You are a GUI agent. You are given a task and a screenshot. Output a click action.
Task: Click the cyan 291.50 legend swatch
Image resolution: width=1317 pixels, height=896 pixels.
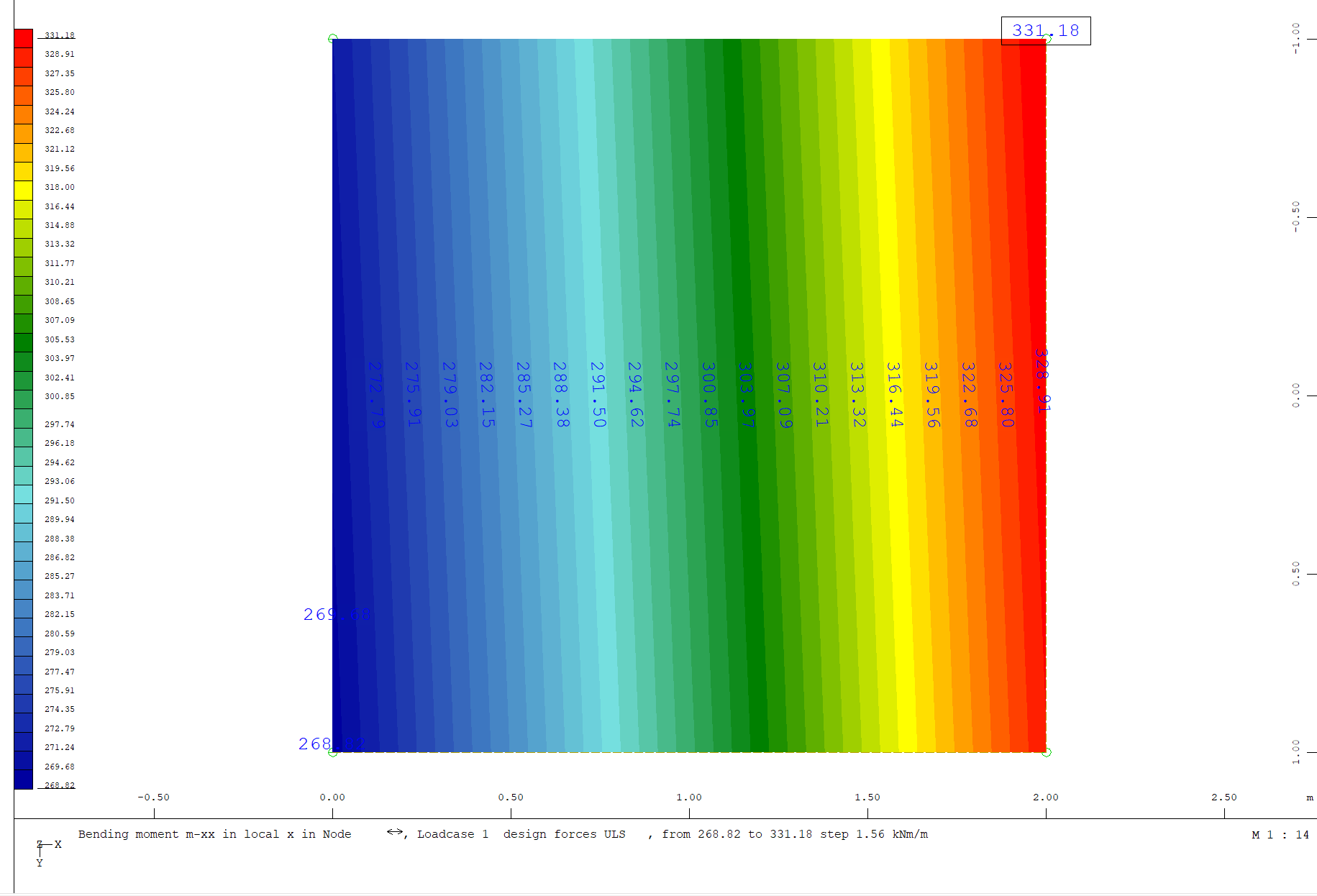click(24, 495)
